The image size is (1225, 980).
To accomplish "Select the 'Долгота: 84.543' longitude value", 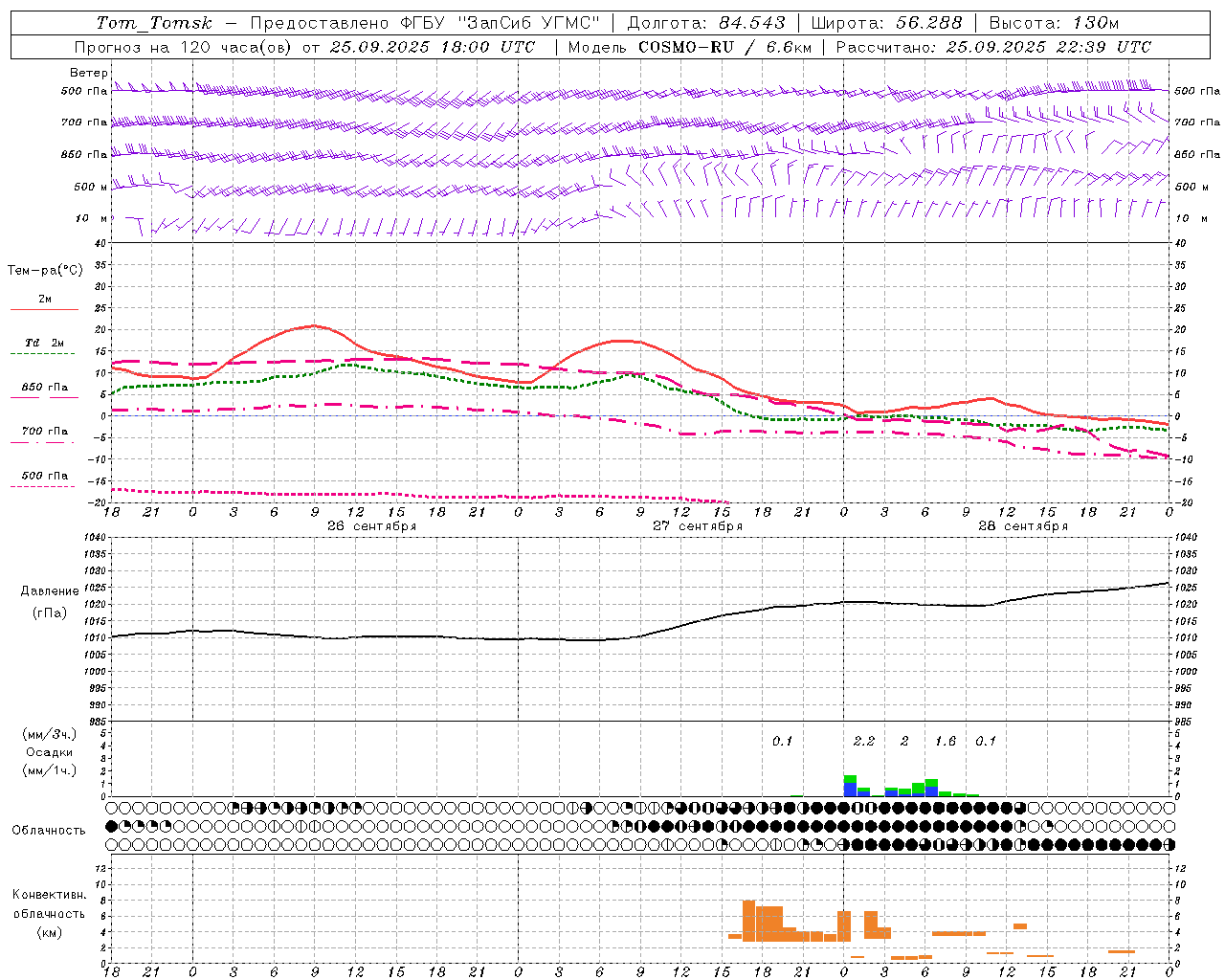I will [706, 23].
